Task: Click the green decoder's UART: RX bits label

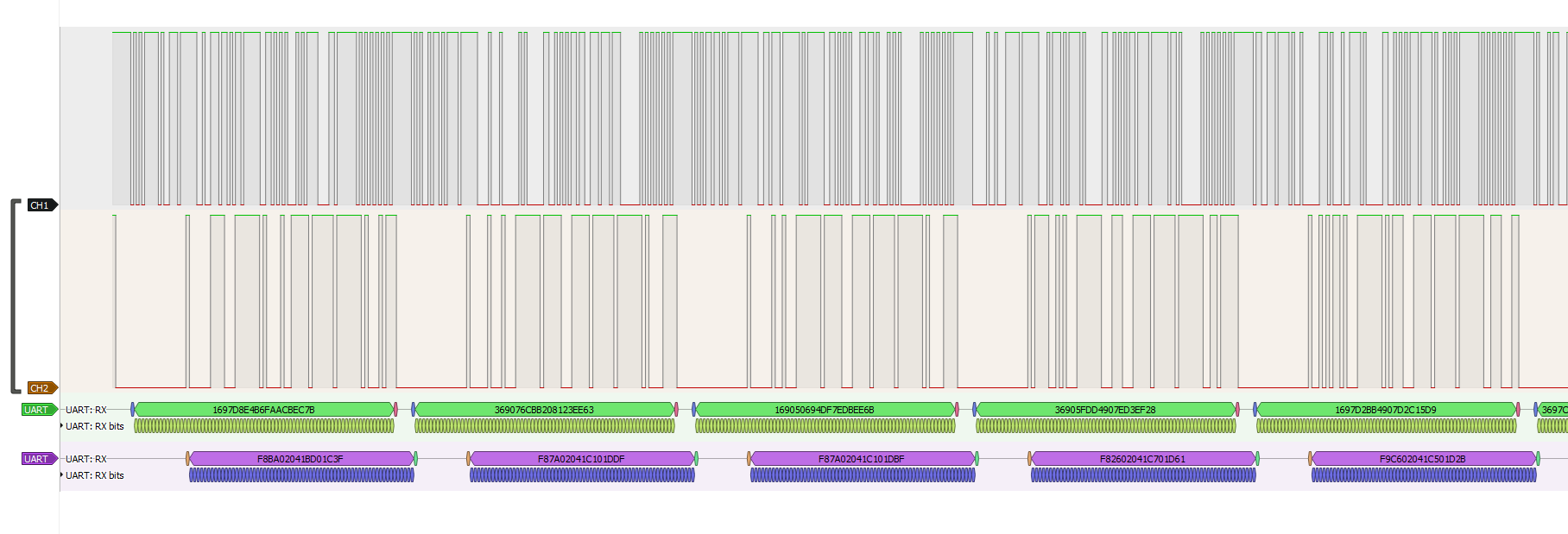Action: point(95,426)
